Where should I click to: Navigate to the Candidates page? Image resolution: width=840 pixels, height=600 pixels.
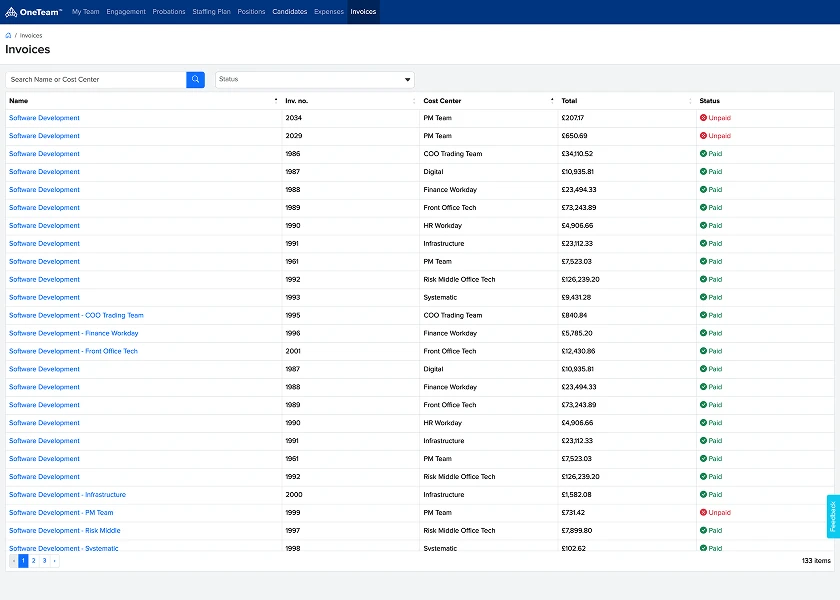pyautogui.click(x=289, y=12)
